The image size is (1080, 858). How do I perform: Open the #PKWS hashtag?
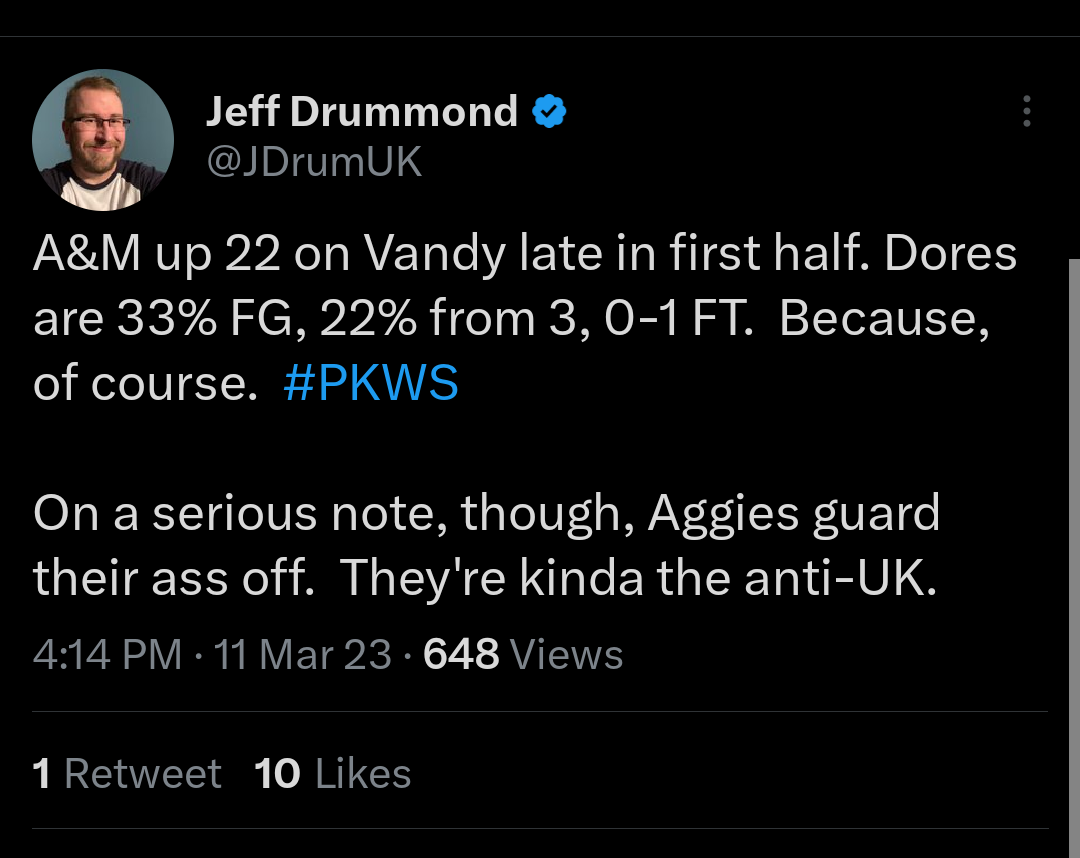tap(371, 384)
